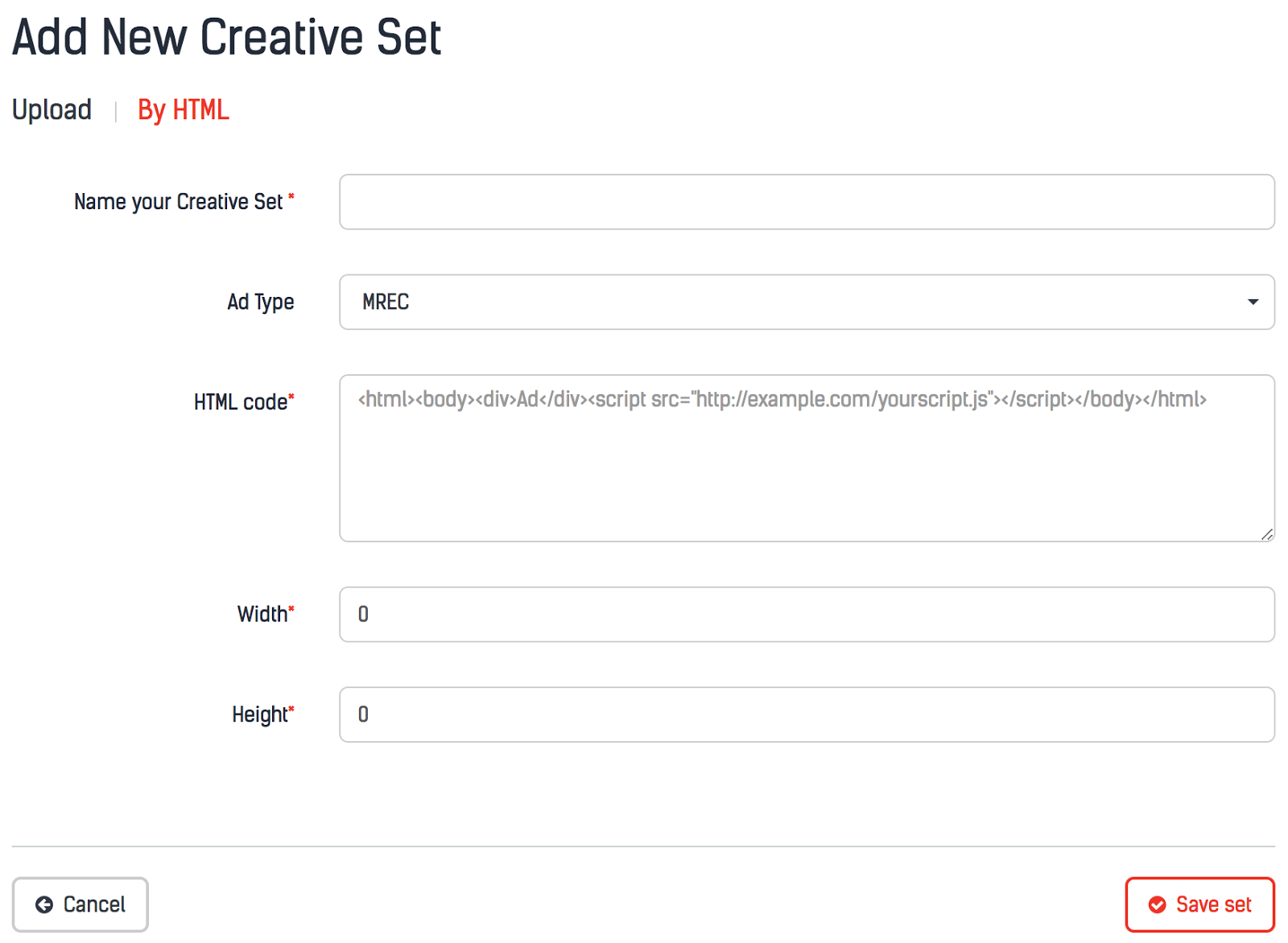Screen dimensions: 1288x943
Task: Click the HTML code textarea resize handle
Action: tap(1267, 534)
